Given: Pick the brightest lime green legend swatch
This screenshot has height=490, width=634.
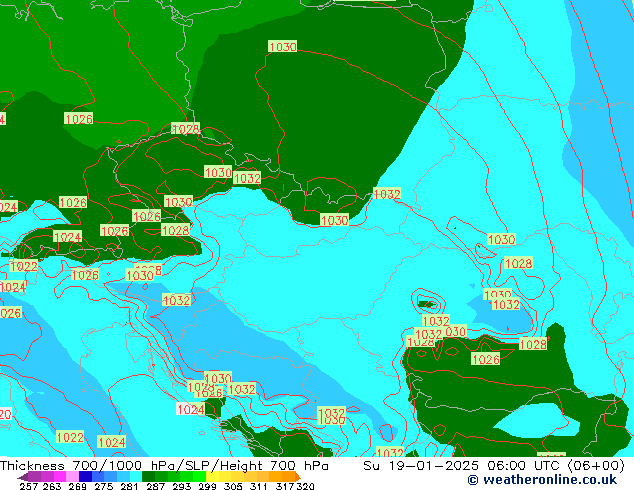Looking at the screenshot, I should (x=199, y=476).
